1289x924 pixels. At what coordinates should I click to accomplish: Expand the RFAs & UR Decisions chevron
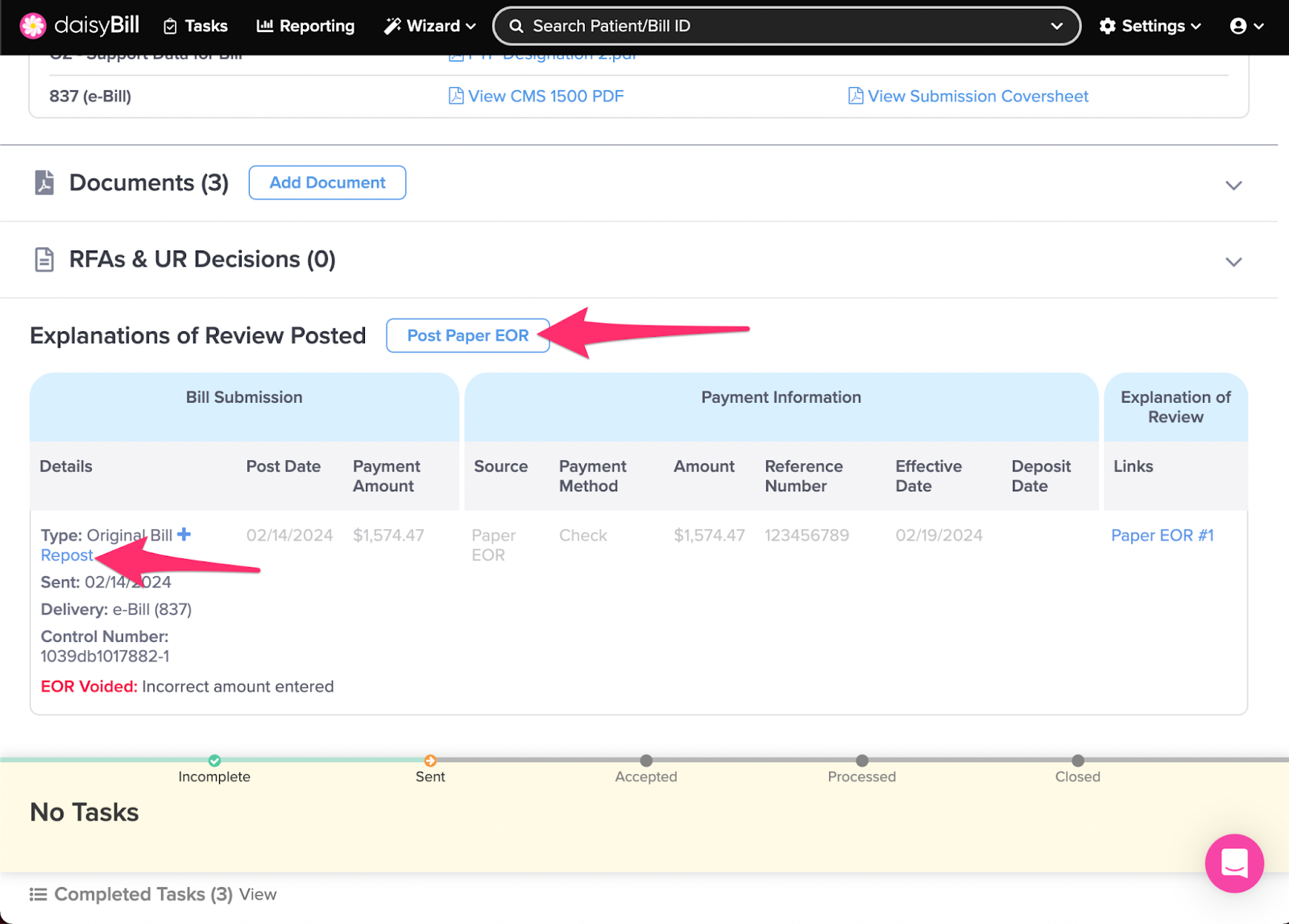point(1233,262)
